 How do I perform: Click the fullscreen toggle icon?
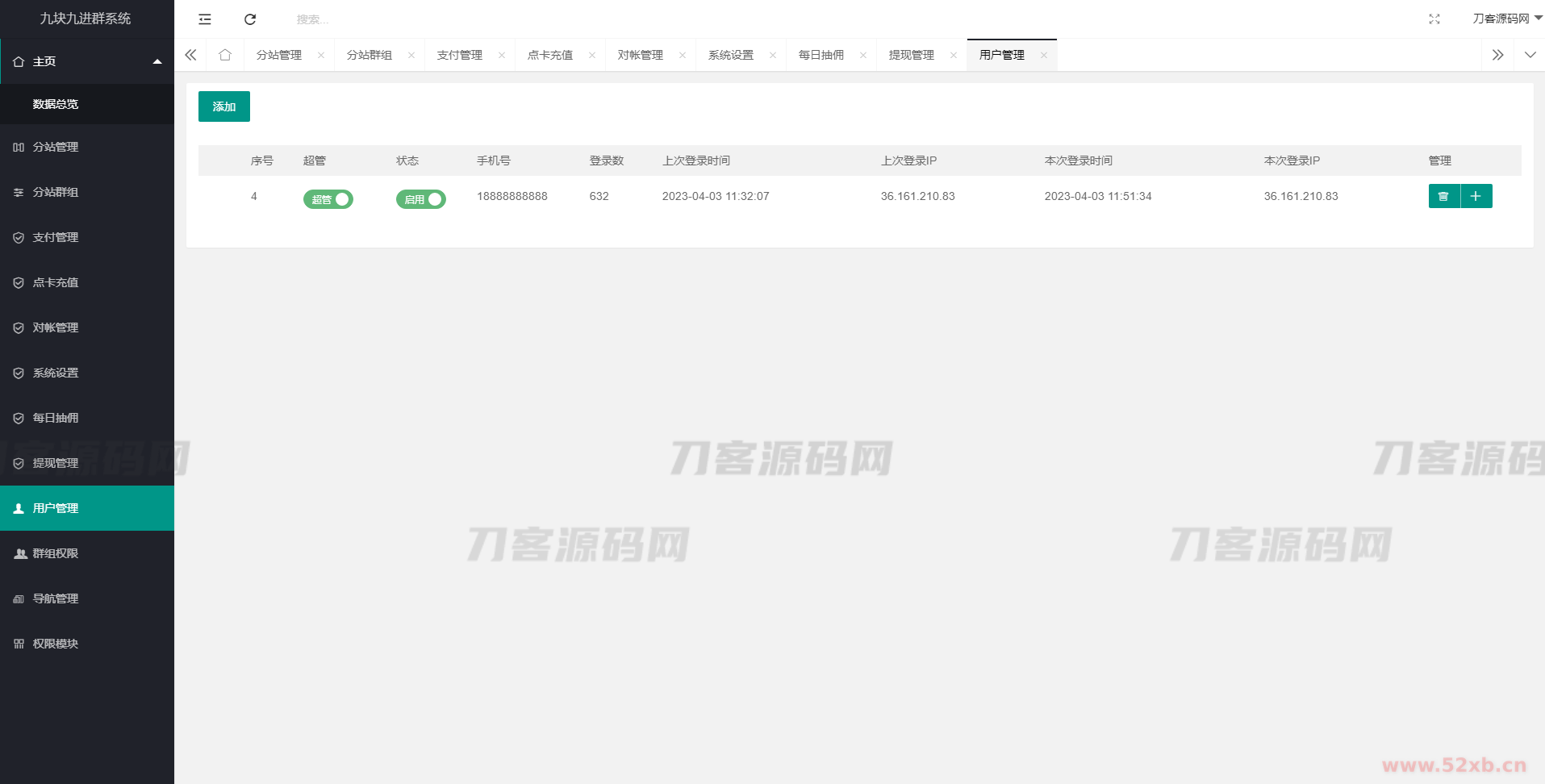click(1434, 19)
